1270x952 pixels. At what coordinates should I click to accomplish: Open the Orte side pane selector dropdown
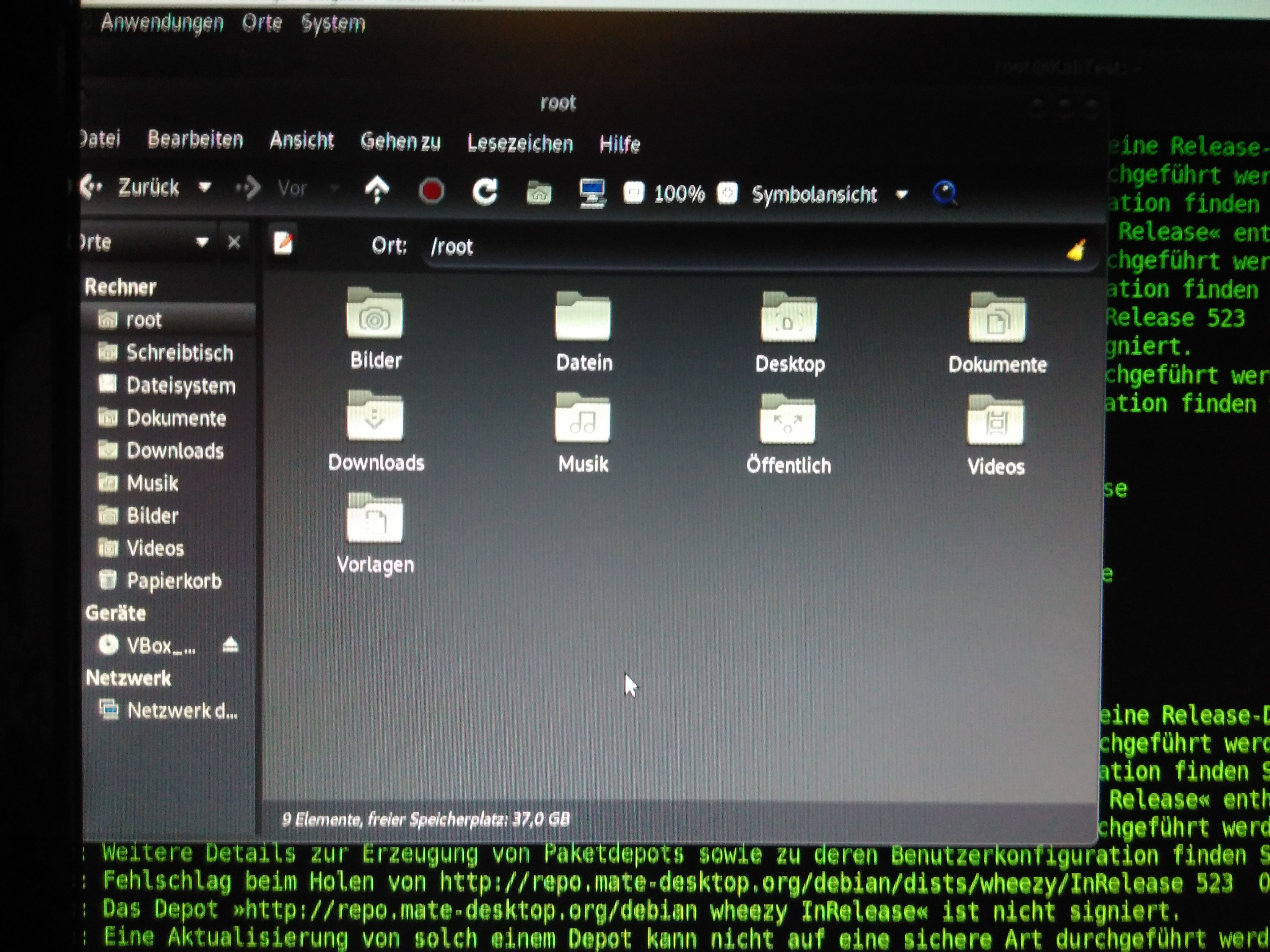pyautogui.click(x=201, y=242)
